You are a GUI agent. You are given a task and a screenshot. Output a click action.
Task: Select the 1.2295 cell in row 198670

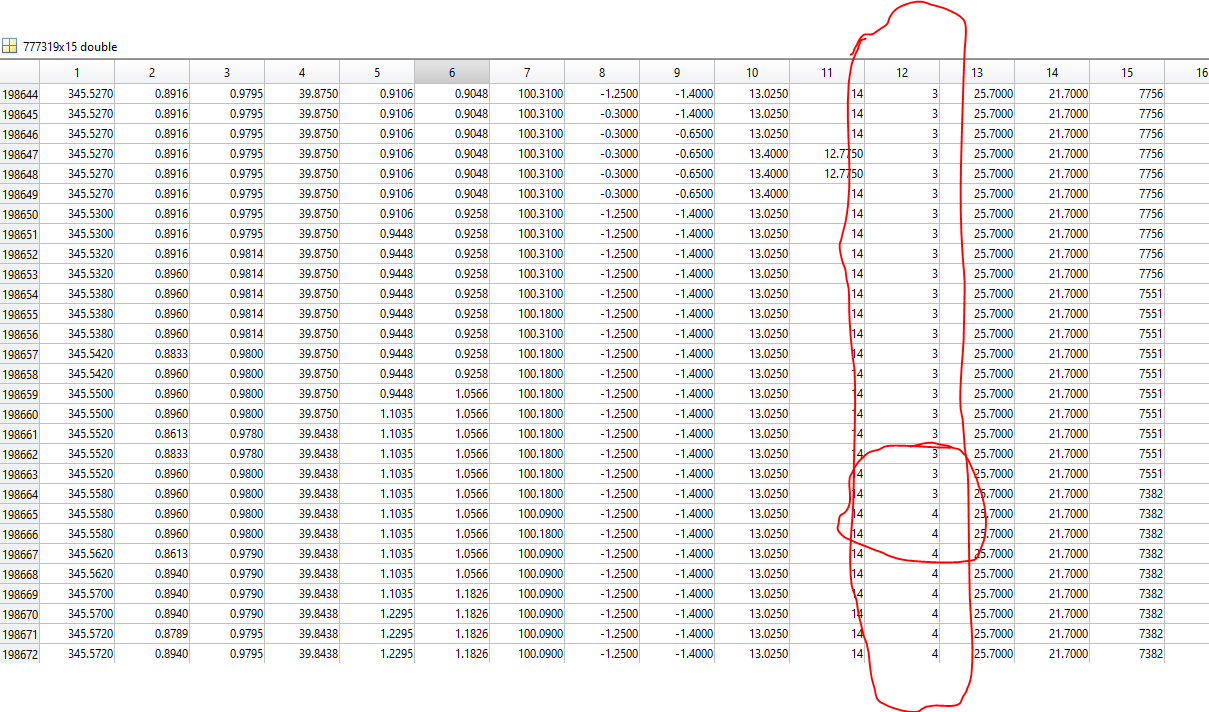coord(395,614)
